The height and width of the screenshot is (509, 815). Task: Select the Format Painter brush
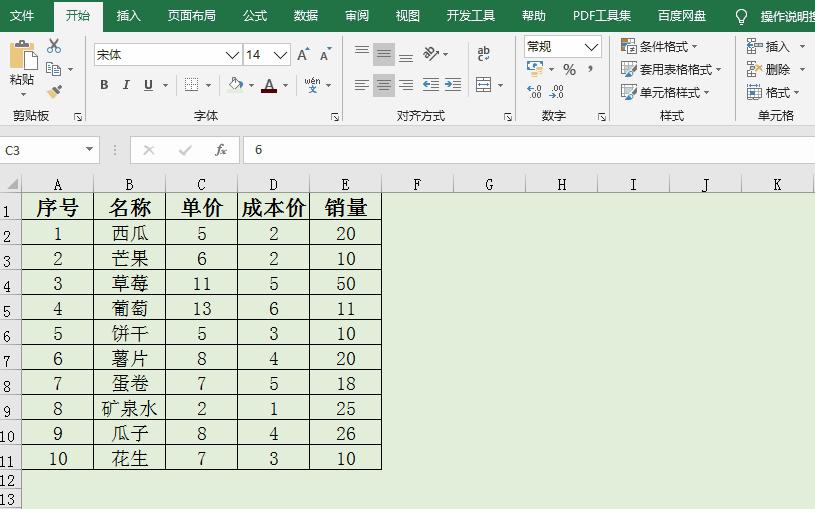[x=54, y=92]
